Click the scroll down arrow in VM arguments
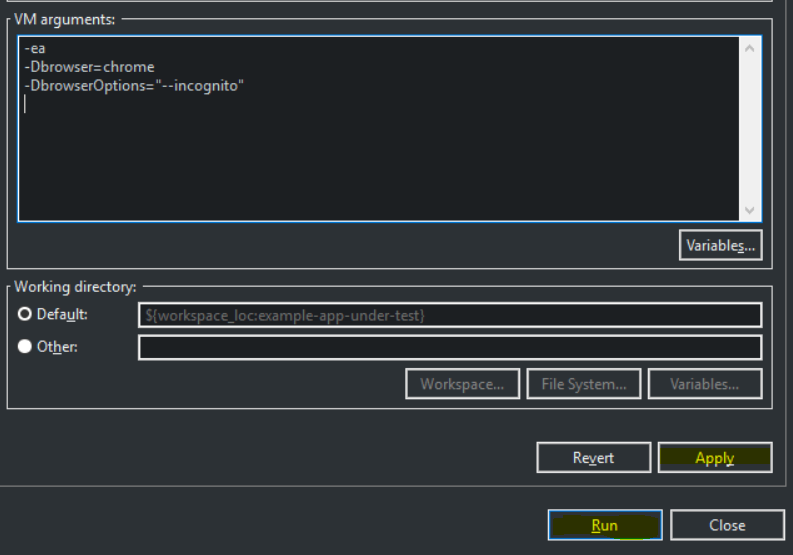Viewport: 793px width, 555px height. [750, 210]
